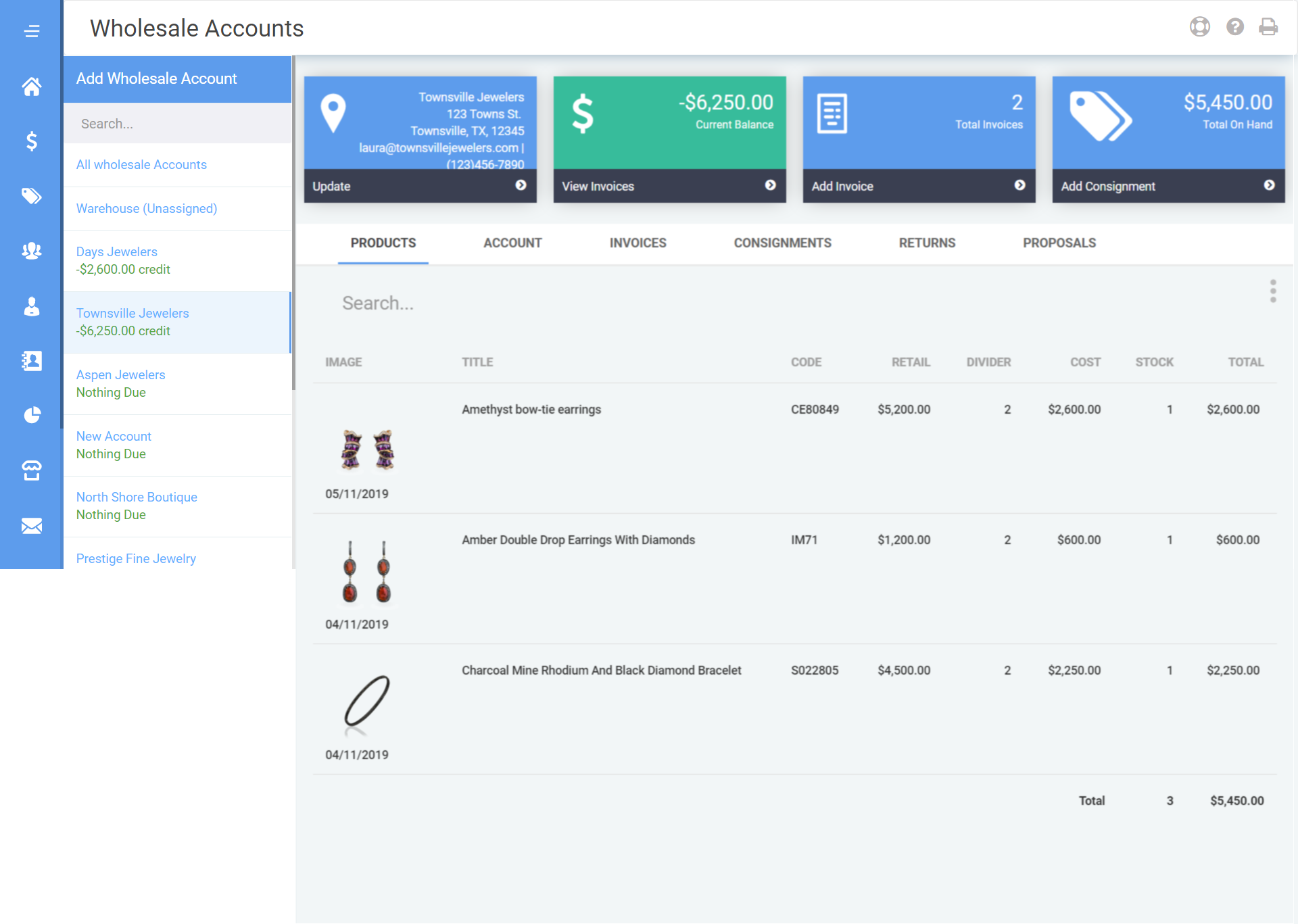The image size is (1298, 924).
Task: Switch to the Invoices tab
Action: (x=638, y=243)
